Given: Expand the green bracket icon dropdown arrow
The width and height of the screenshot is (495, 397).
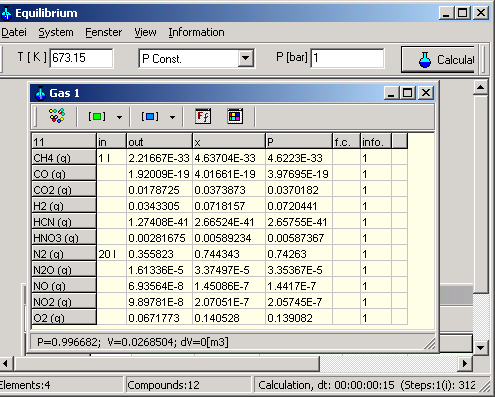Looking at the screenshot, I should tap(119, 117).
